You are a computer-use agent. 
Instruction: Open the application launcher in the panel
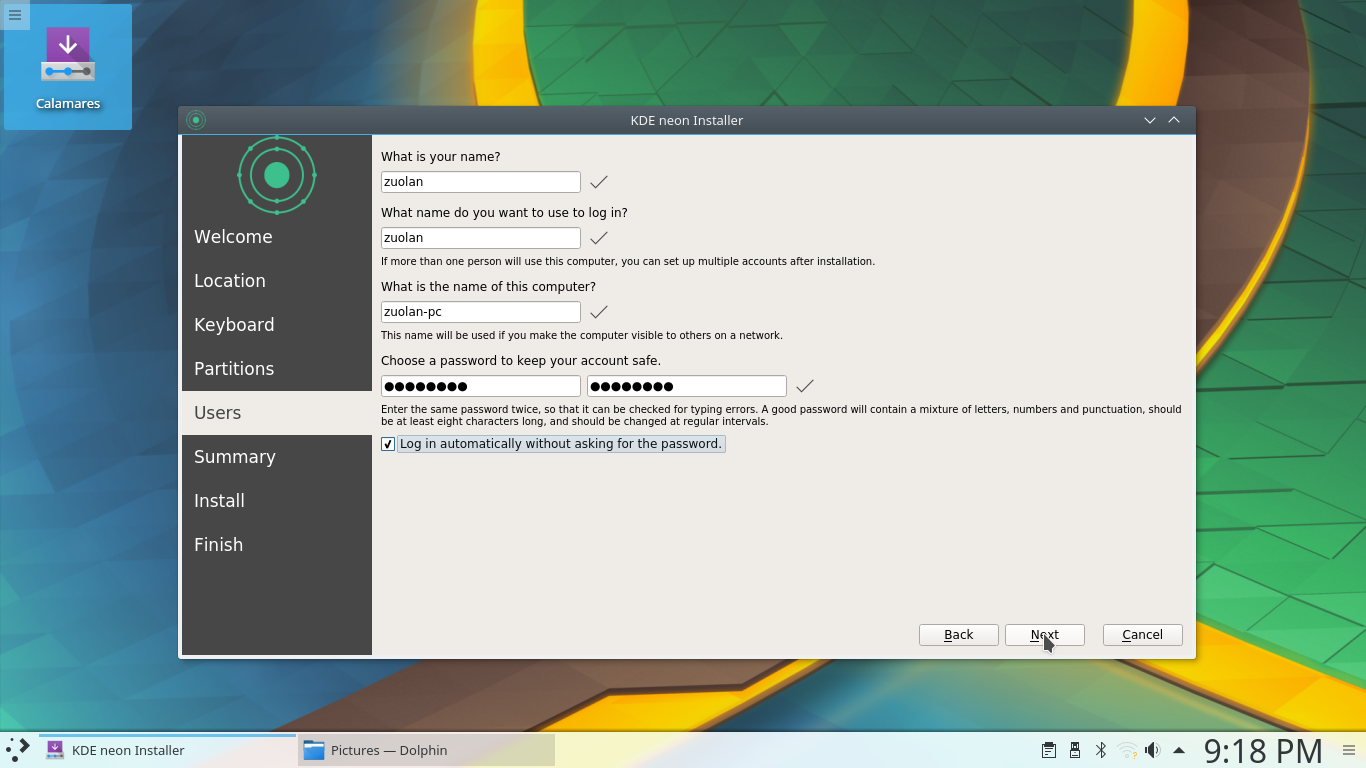[18, 750]
